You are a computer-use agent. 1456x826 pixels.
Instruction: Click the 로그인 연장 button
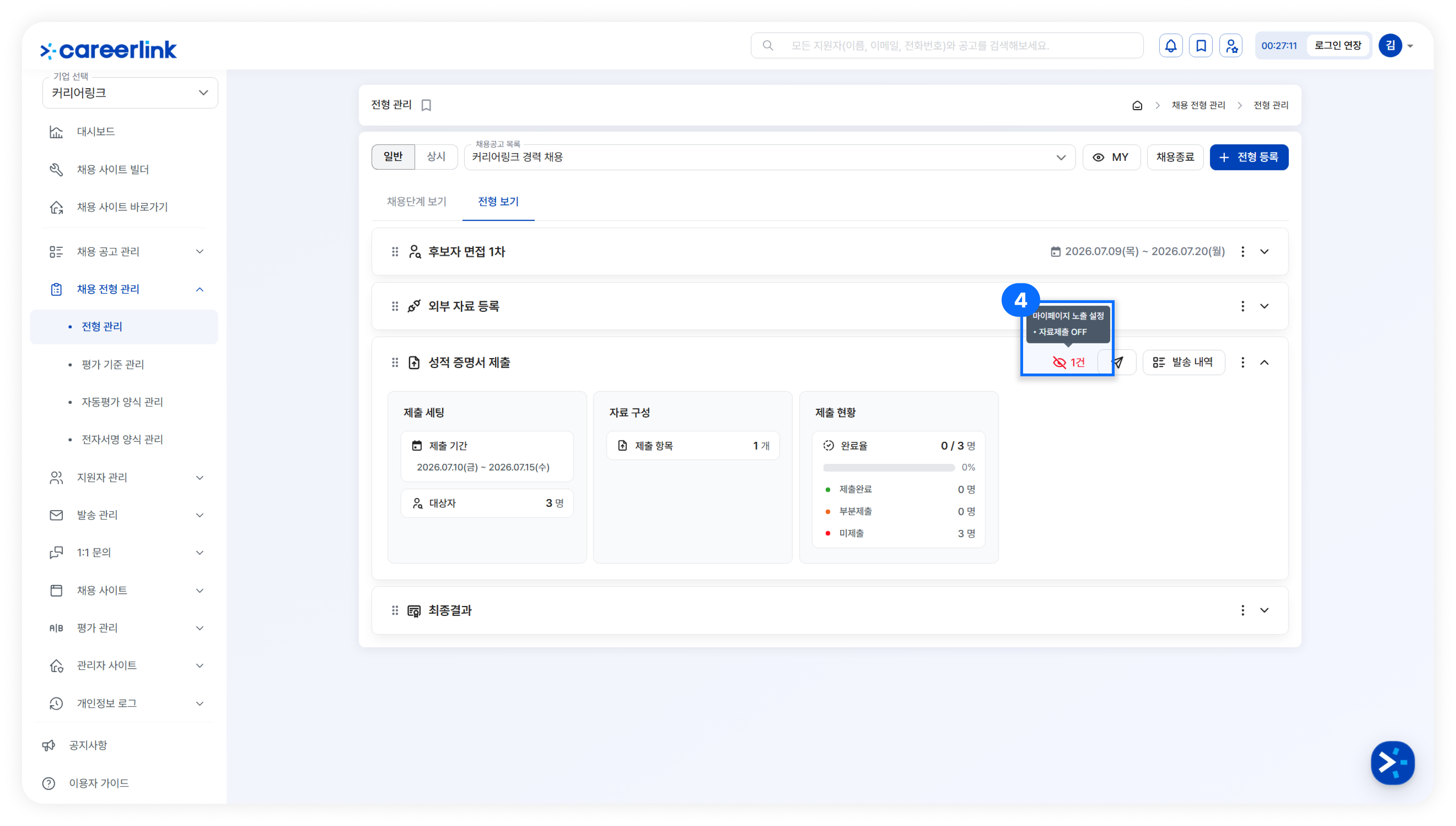1337,46
